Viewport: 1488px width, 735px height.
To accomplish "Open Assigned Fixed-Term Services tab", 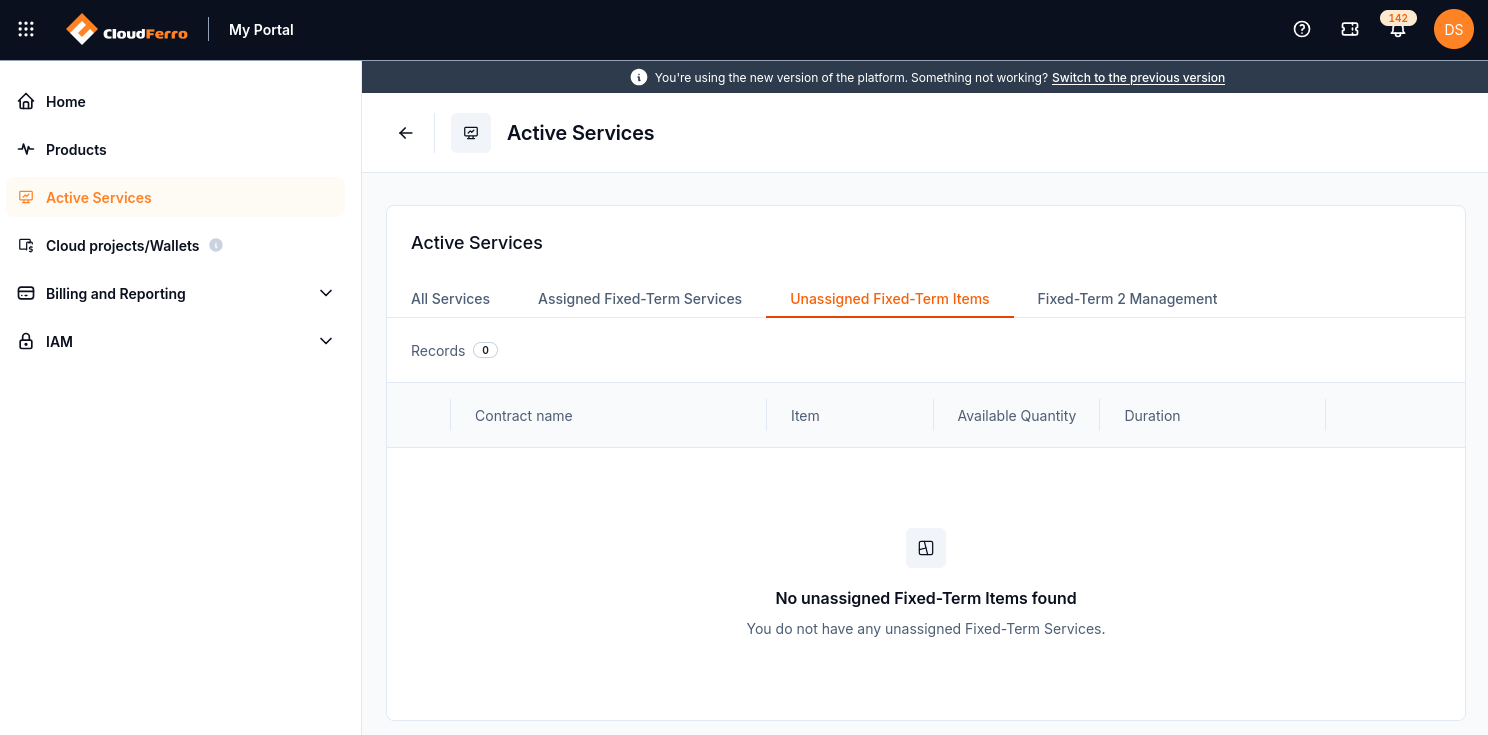I will pyautogui.click(x=640, y=299).
